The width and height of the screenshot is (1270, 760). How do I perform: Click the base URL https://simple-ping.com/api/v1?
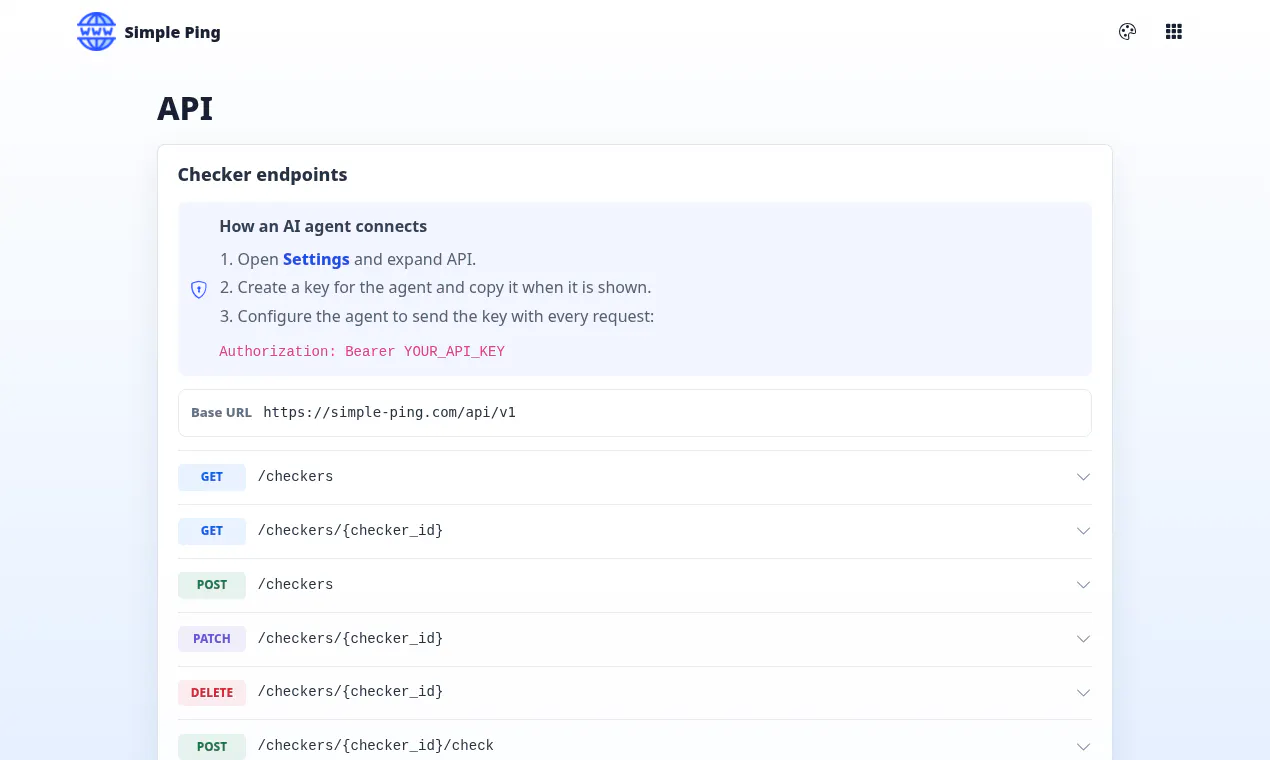pos(390,412)
